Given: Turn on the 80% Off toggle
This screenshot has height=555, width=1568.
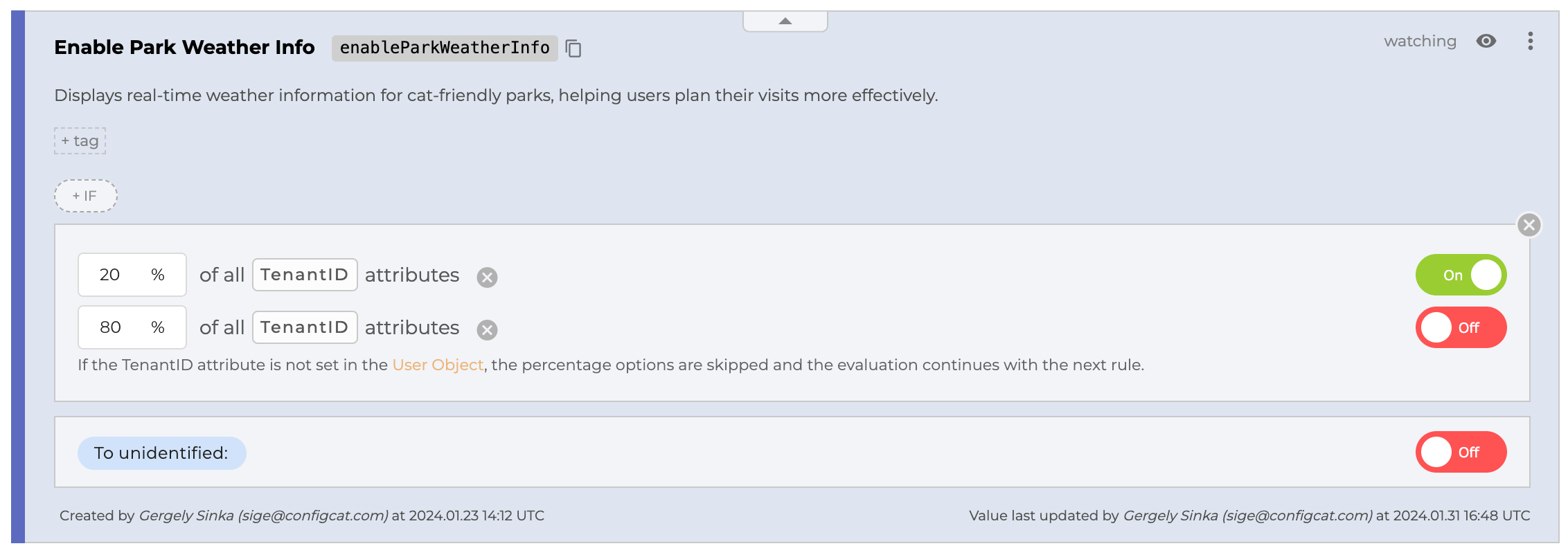Looking at the screenshot, I should point(1460,327).
